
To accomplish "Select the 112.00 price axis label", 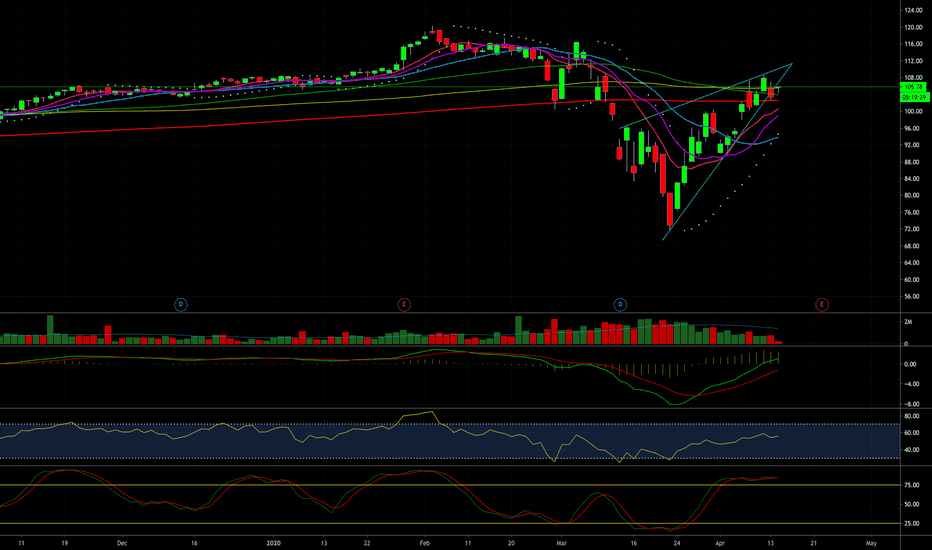I will (913, 61).
